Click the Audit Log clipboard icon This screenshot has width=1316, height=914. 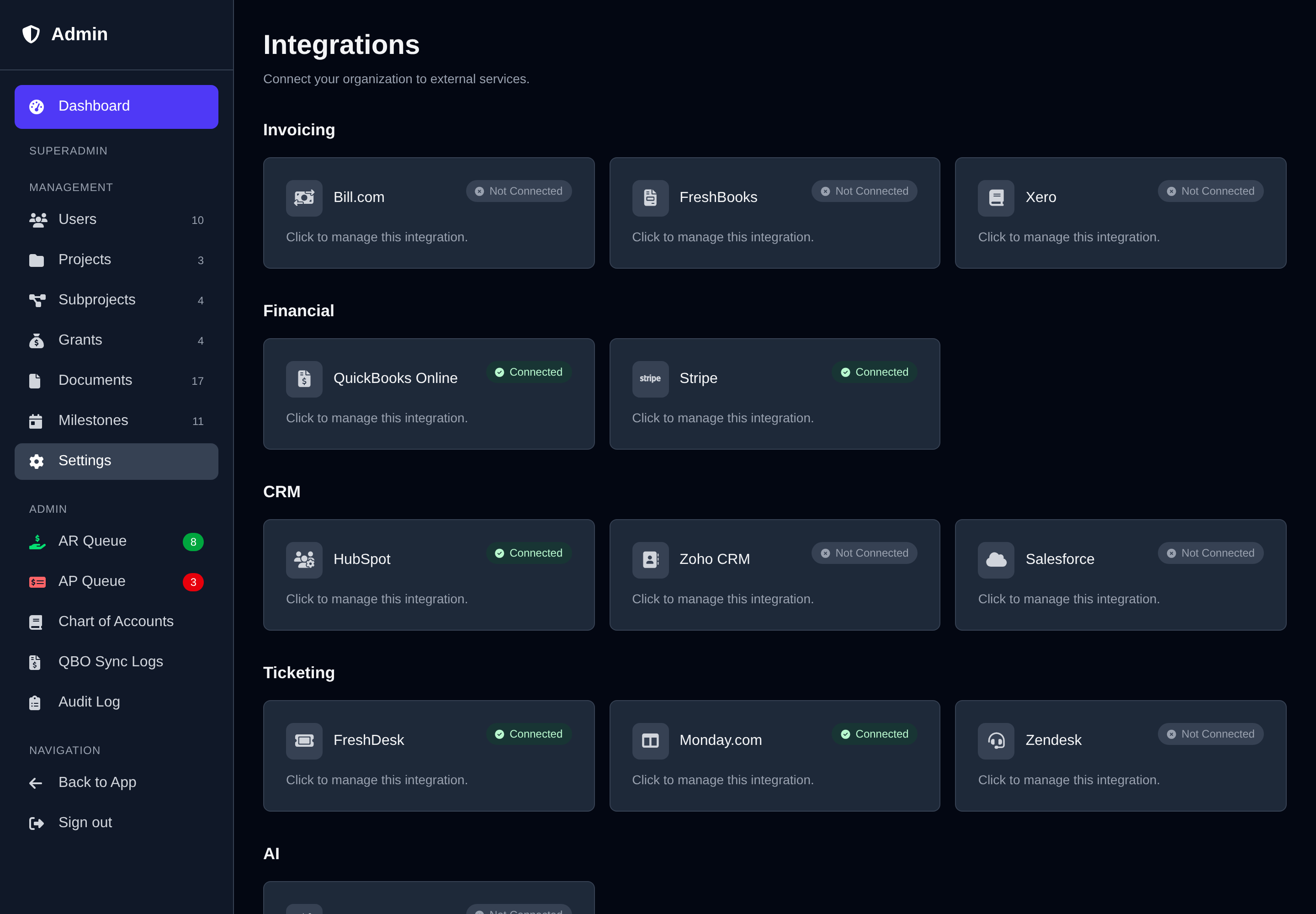[35, 702]
